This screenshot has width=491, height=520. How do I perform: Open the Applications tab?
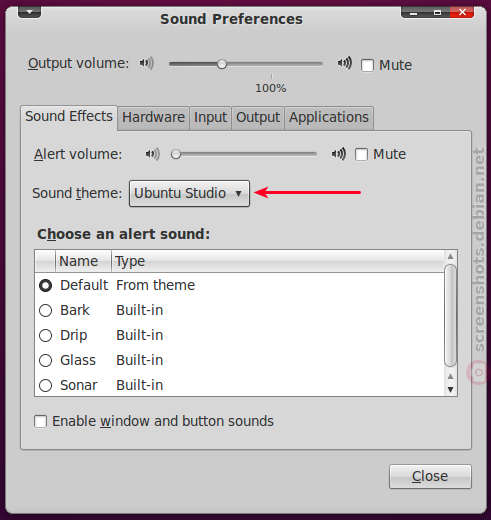(329, 118)
